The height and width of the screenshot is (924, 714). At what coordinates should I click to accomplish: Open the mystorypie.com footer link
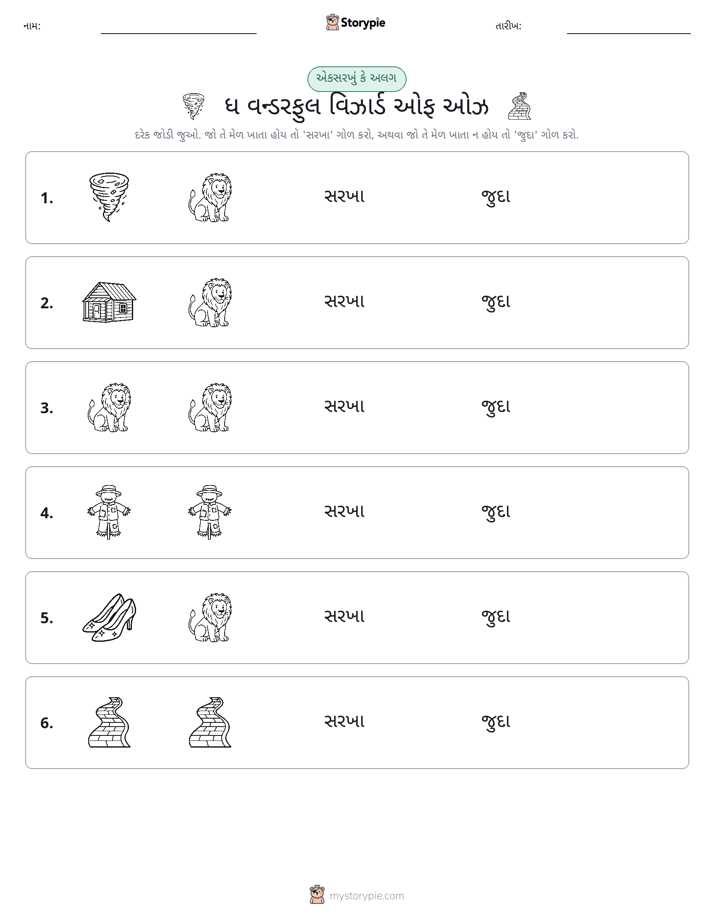[356, 895]
